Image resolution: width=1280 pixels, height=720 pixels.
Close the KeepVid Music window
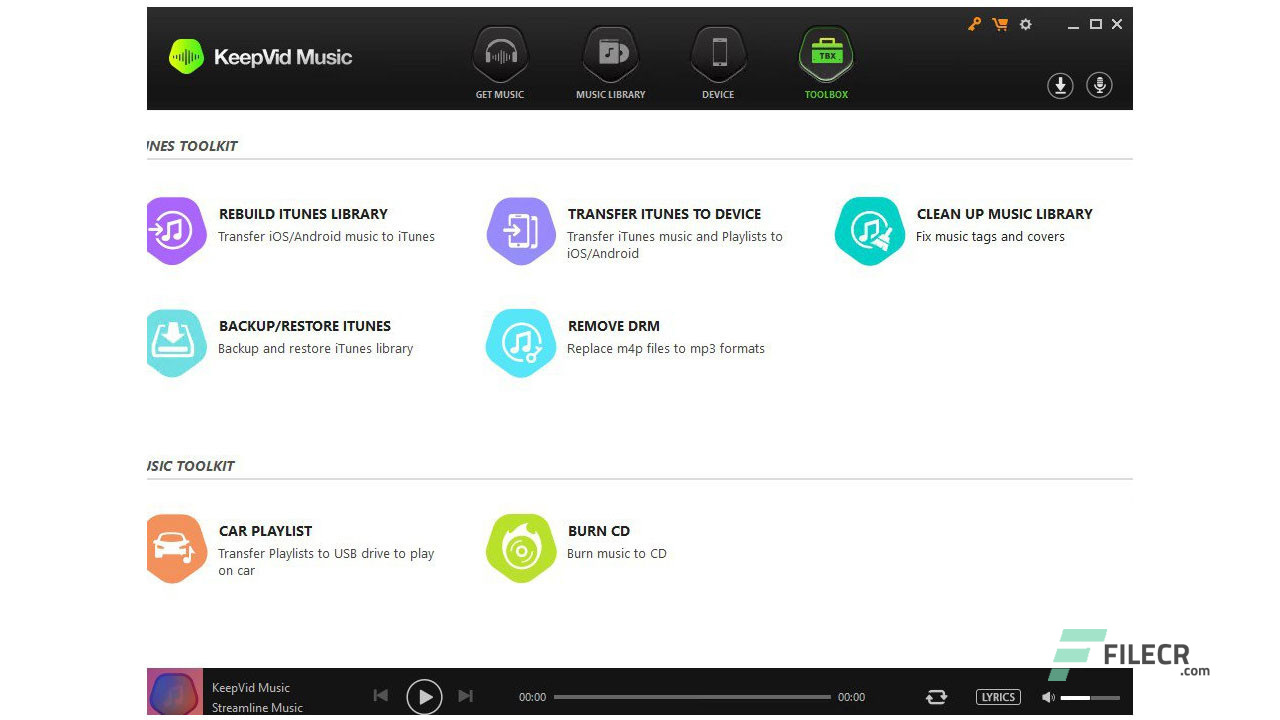point(1117,24)
